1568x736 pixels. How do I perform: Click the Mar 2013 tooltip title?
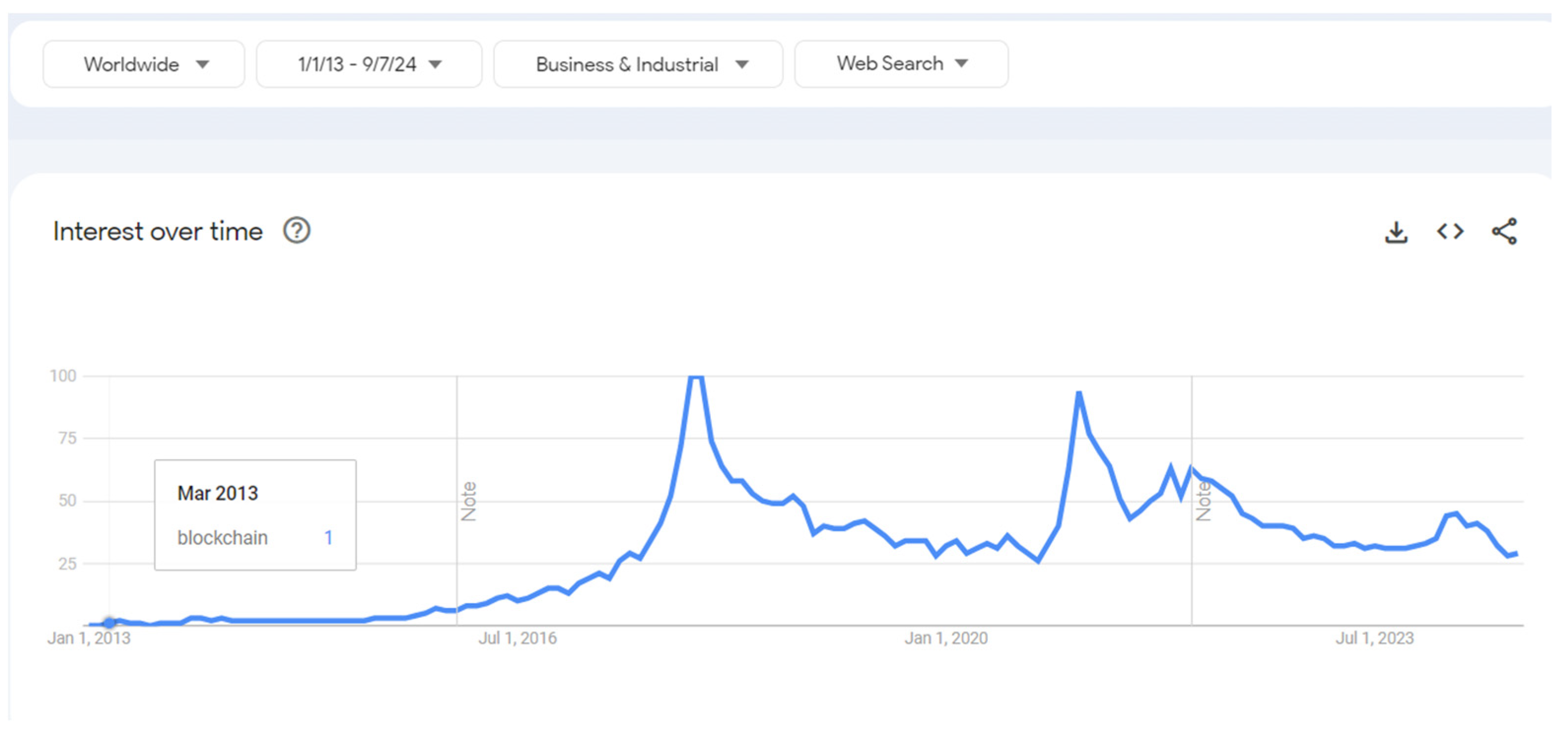[217, 493]
